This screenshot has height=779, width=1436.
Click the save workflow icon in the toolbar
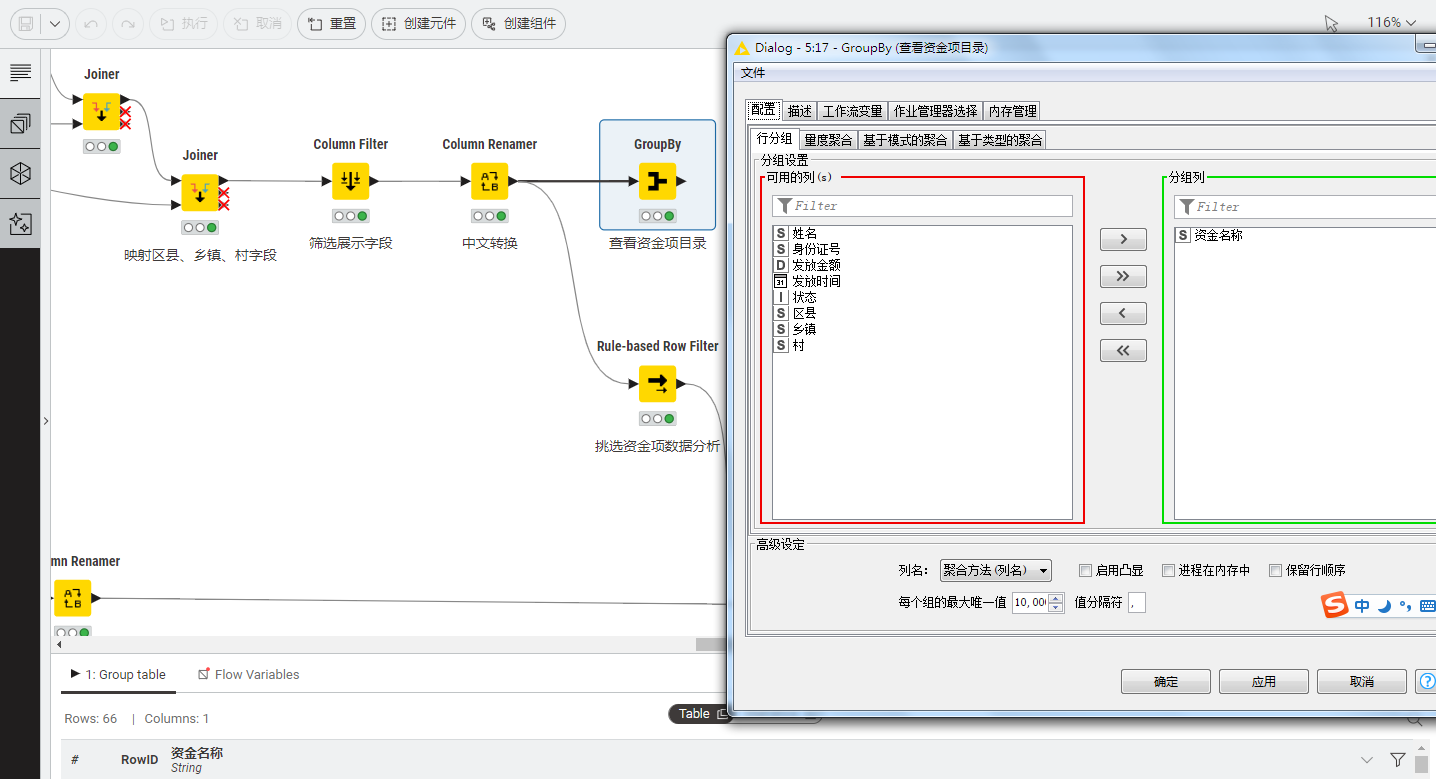(x=24, y=22)
